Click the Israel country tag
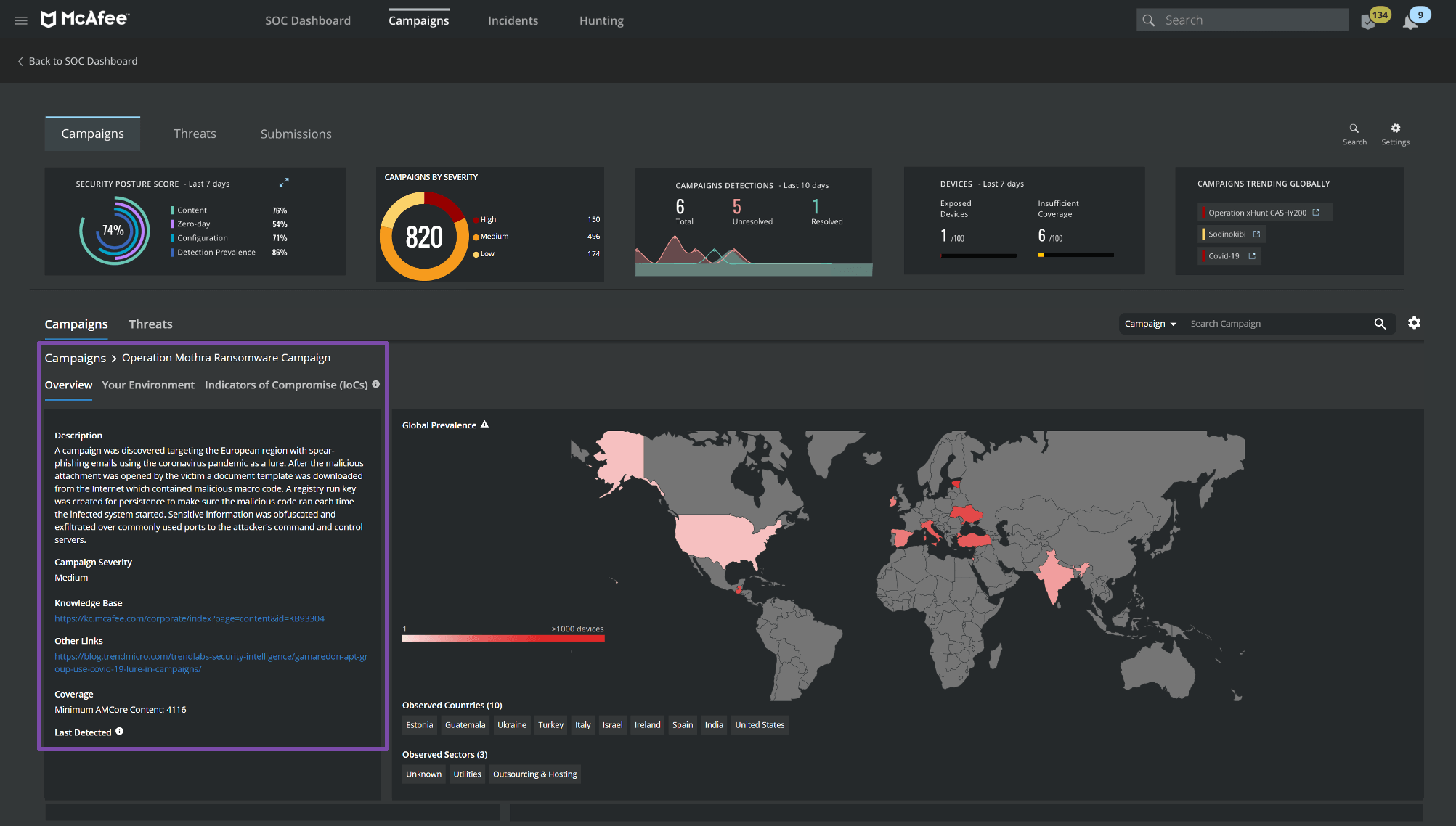The image size is (1456, 826). click(613, 725)
